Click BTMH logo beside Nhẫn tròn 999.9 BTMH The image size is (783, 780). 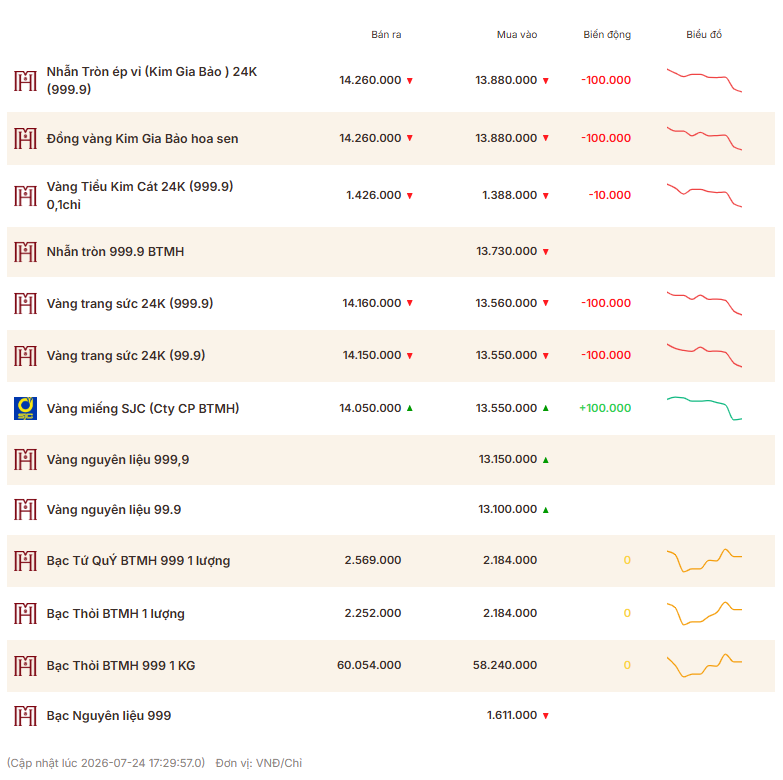point(25,252)
